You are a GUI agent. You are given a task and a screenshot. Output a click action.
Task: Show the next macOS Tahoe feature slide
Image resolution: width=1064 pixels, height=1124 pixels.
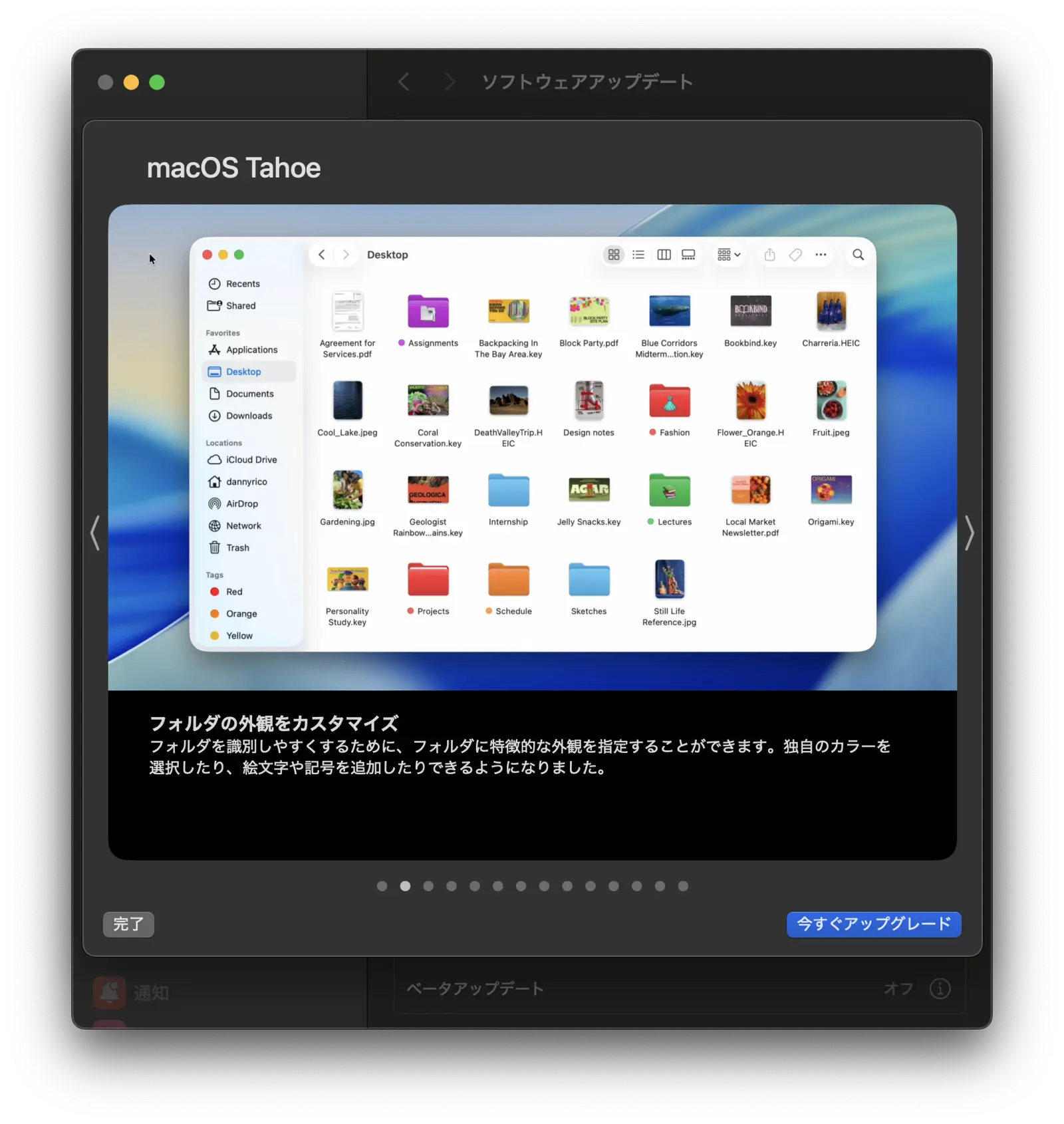tap(970, 533)
